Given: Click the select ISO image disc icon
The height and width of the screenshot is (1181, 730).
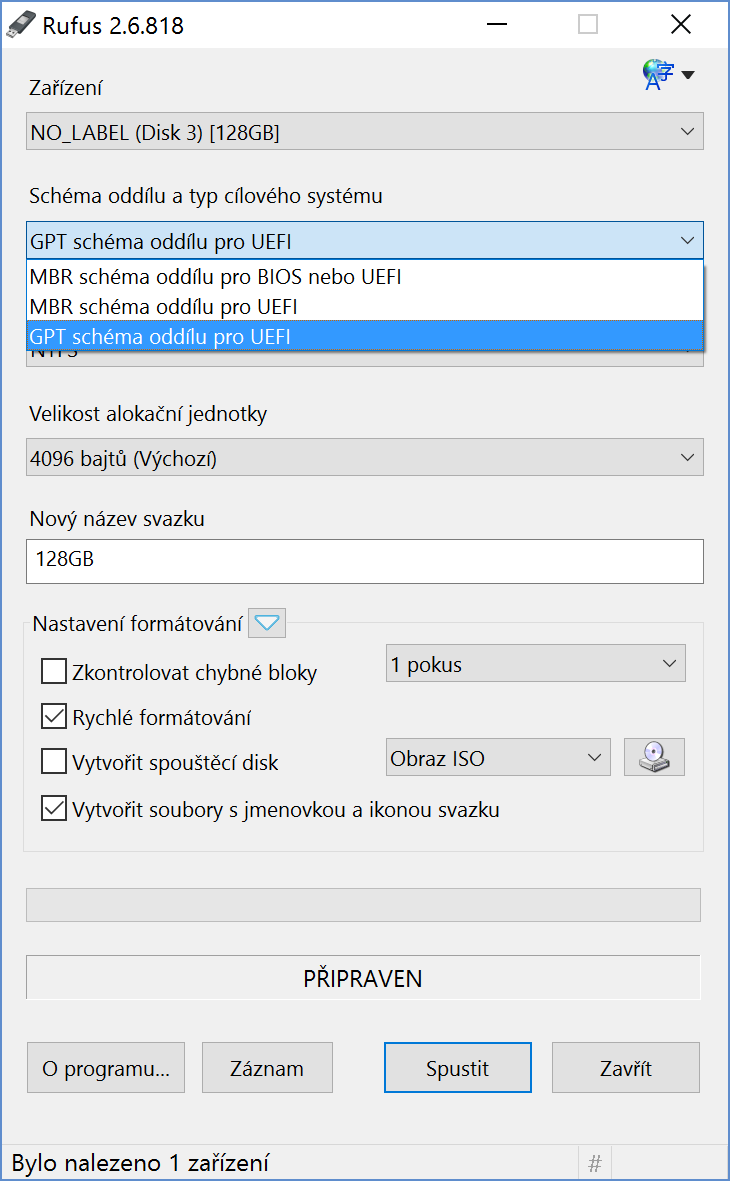Looking at the screenshot, I should pos(654,758).
